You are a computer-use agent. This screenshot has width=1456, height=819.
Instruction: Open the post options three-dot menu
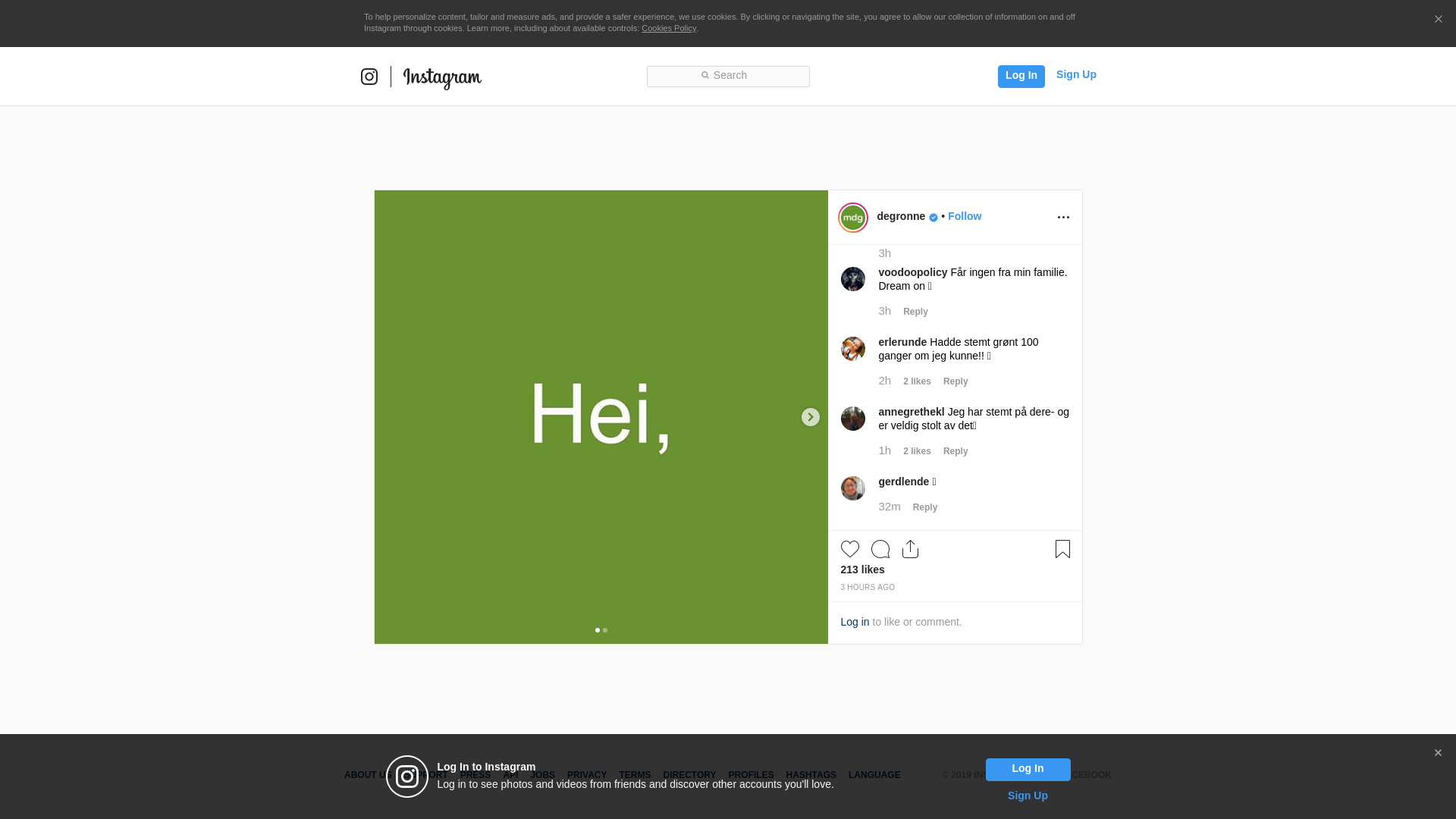[x=1063, y=218]
